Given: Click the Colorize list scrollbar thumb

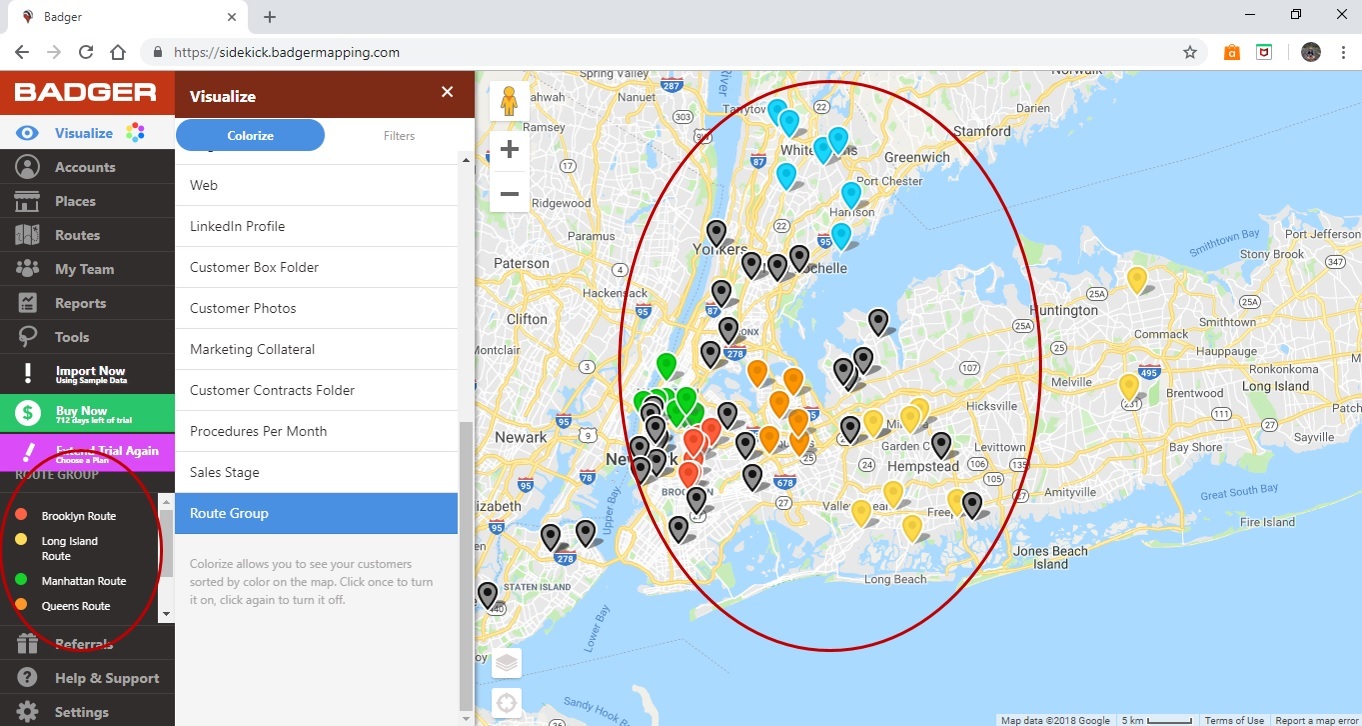Looking at the screenshot, I should pyautogui.click(x=465, y=564).
